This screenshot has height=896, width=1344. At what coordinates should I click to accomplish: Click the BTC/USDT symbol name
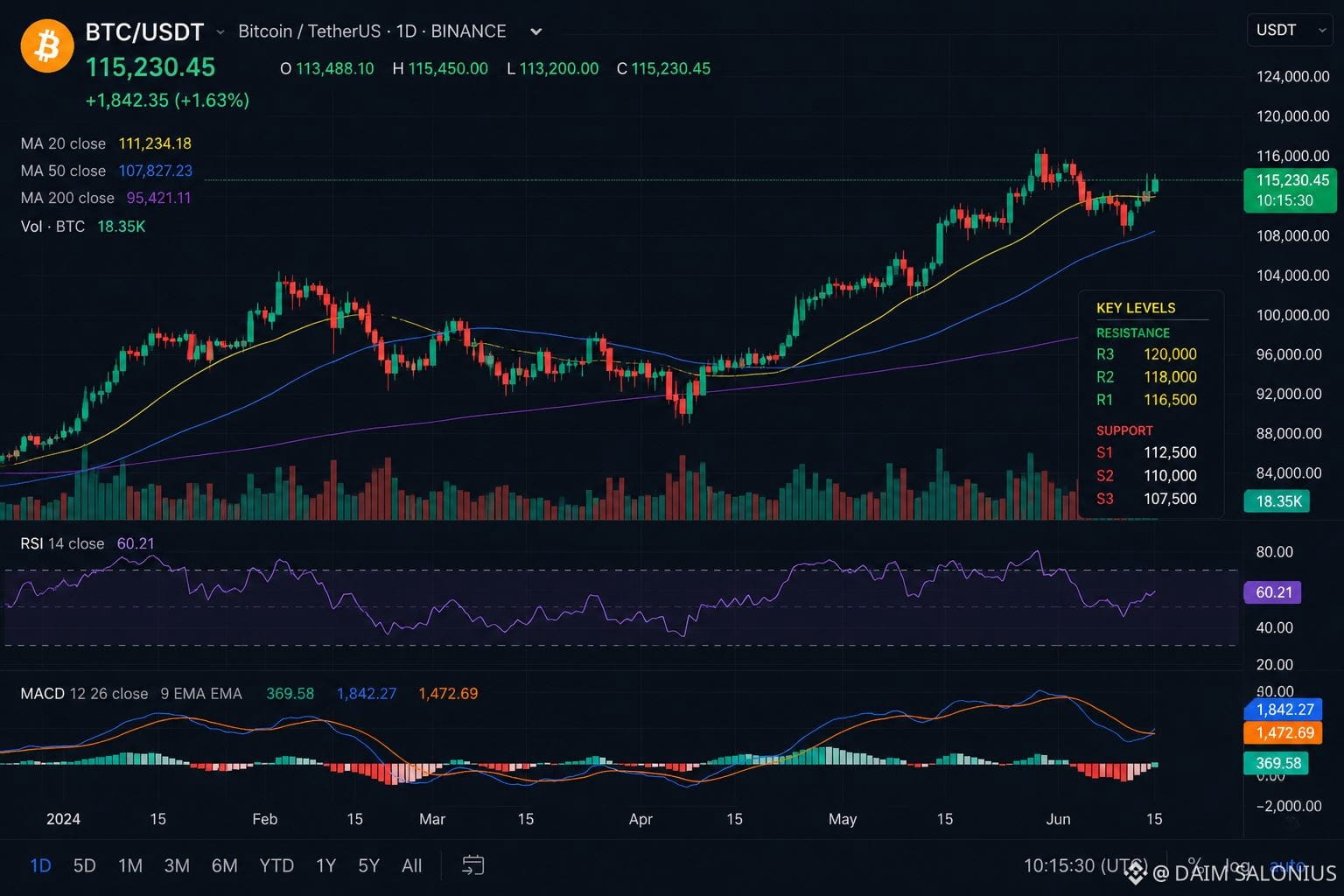[x=144, y=32]
